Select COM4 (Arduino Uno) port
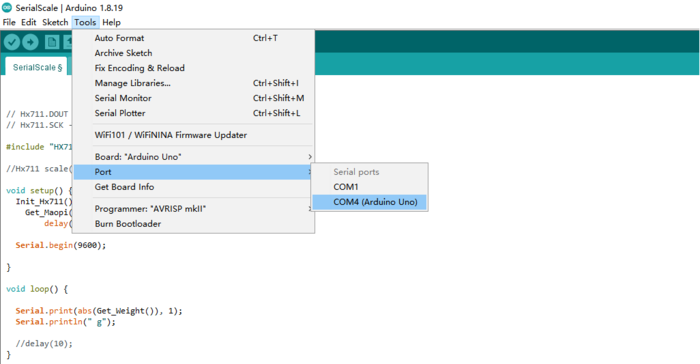 tap(369, 202)
